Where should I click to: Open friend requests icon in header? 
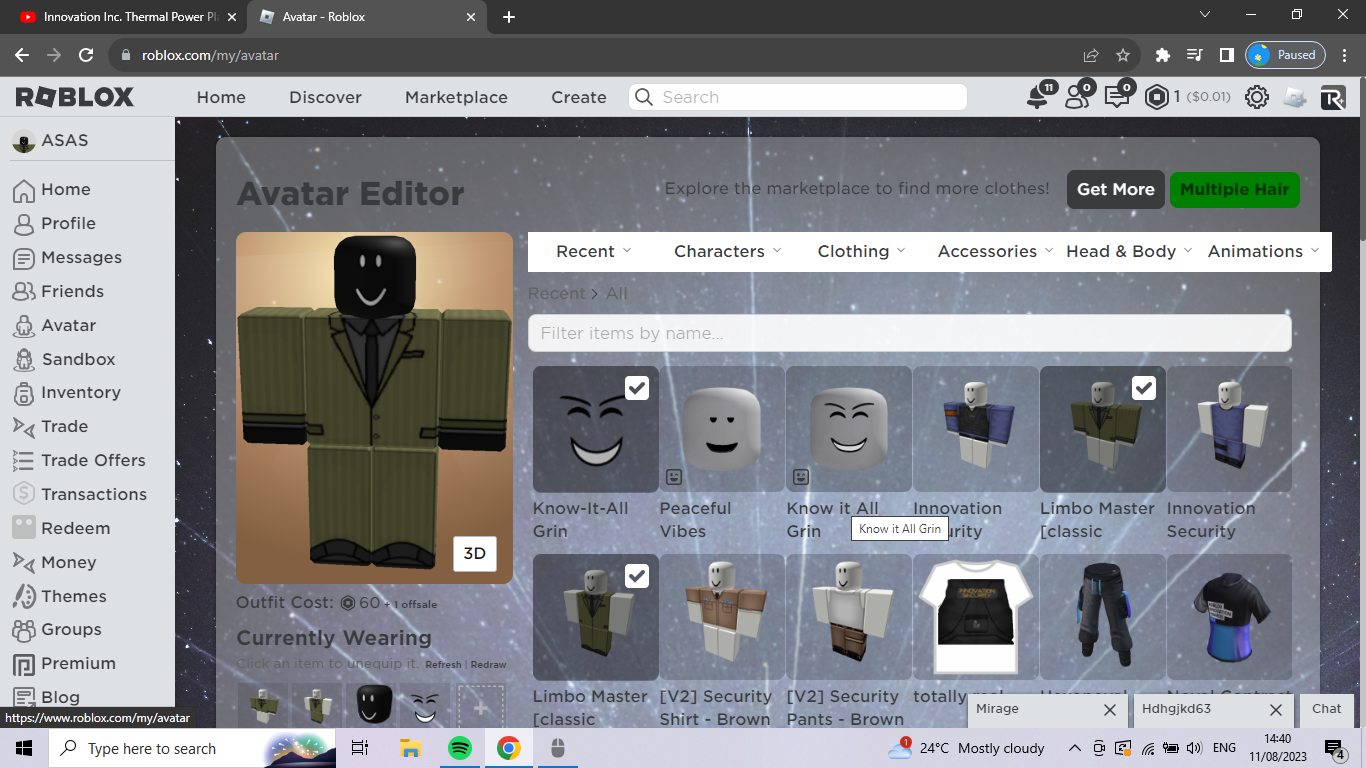[x=1077, y=97]
